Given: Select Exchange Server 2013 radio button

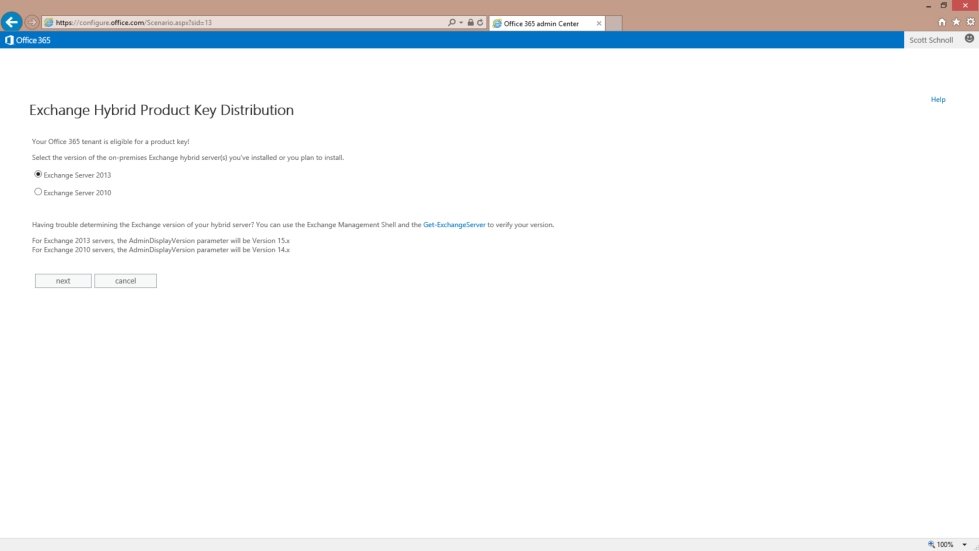Looking at the screenshot, I should pyautogui.click(x=38, y=174).
